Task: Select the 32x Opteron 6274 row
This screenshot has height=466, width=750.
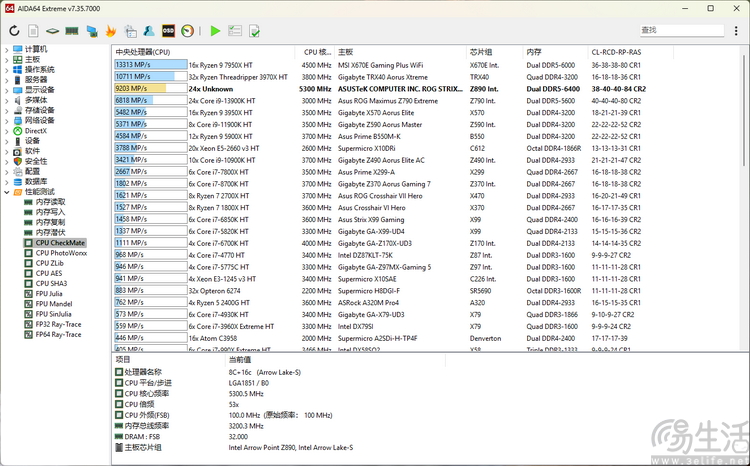Action: point(380,291)
